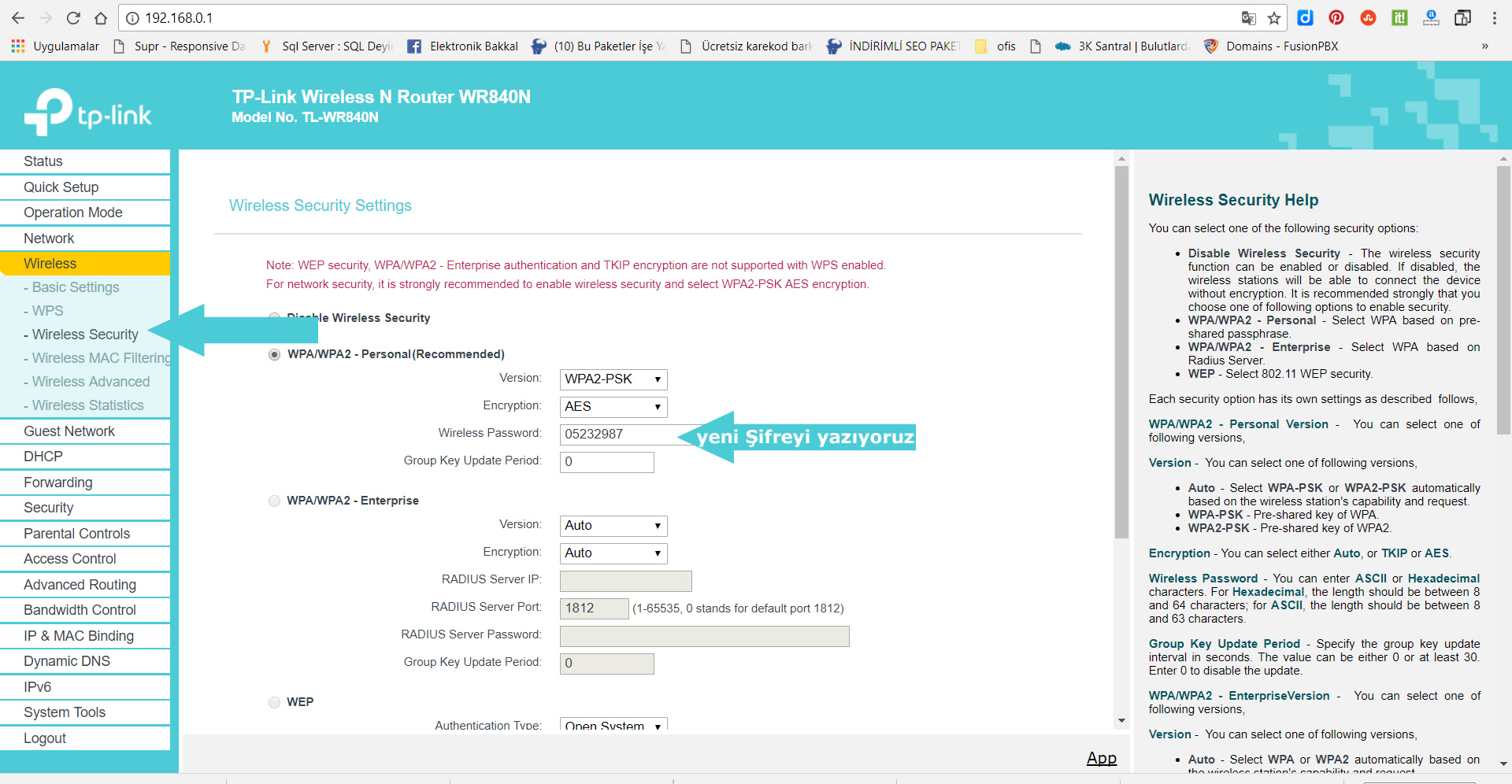The width and height of the screenshot is (1512, 784).
Task: Click the browser reload button
Action: click(x=73, y=18)
